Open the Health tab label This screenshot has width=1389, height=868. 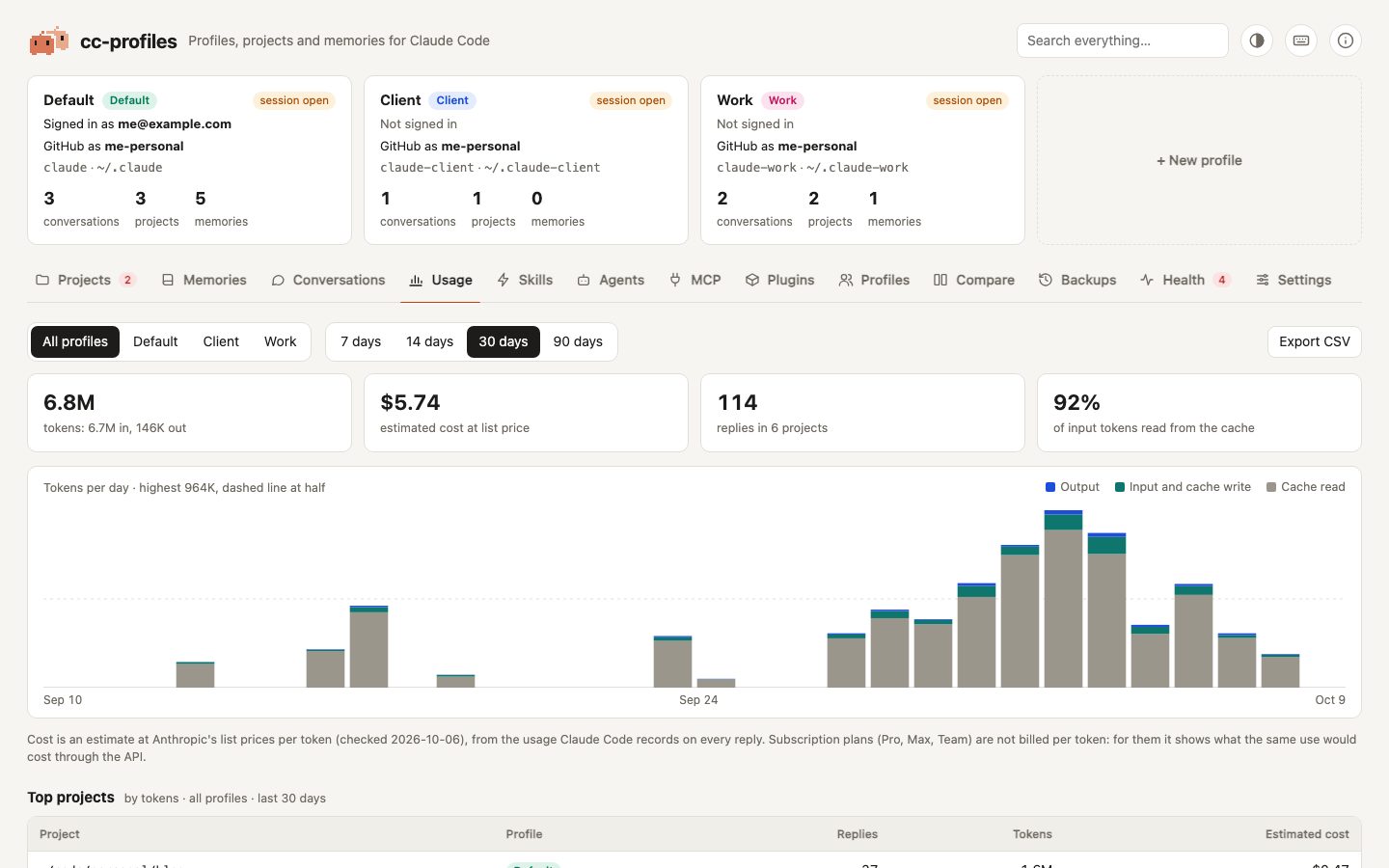1184,280
